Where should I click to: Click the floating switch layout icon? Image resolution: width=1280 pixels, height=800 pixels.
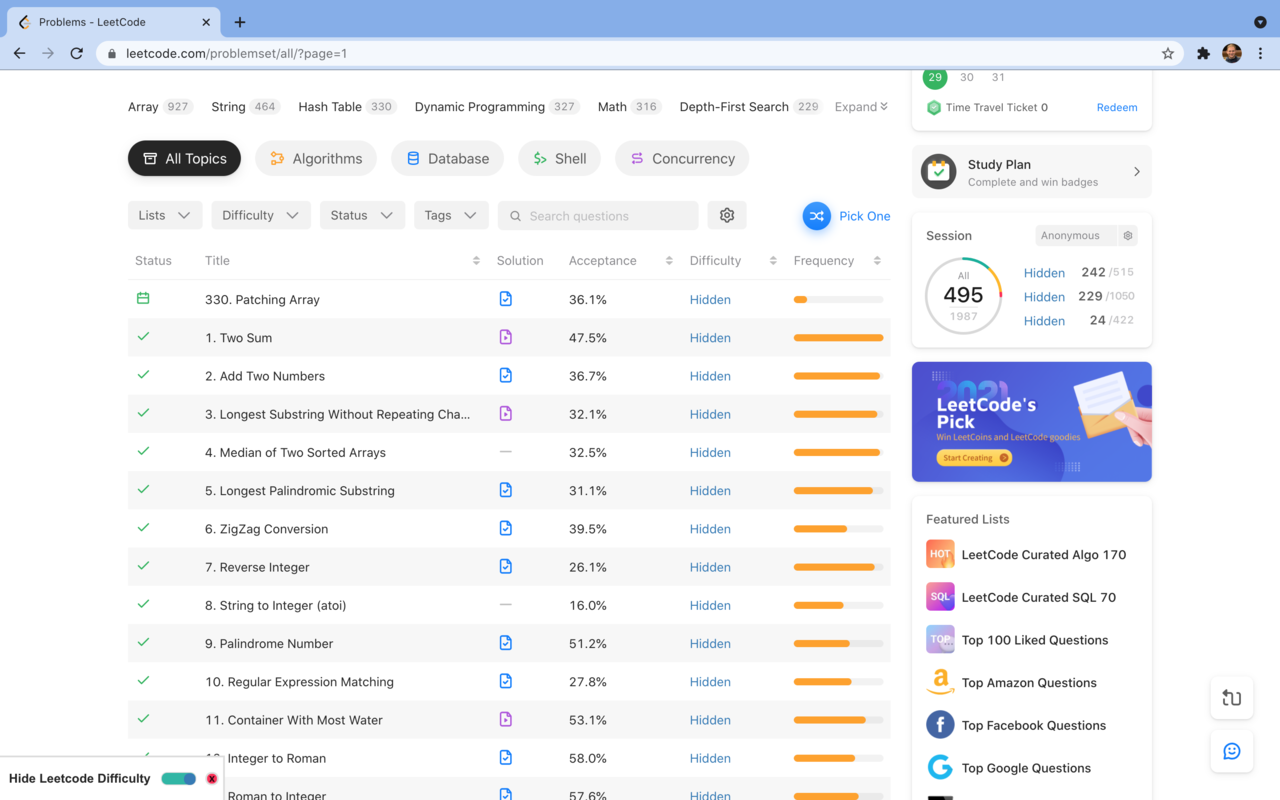1232,698
